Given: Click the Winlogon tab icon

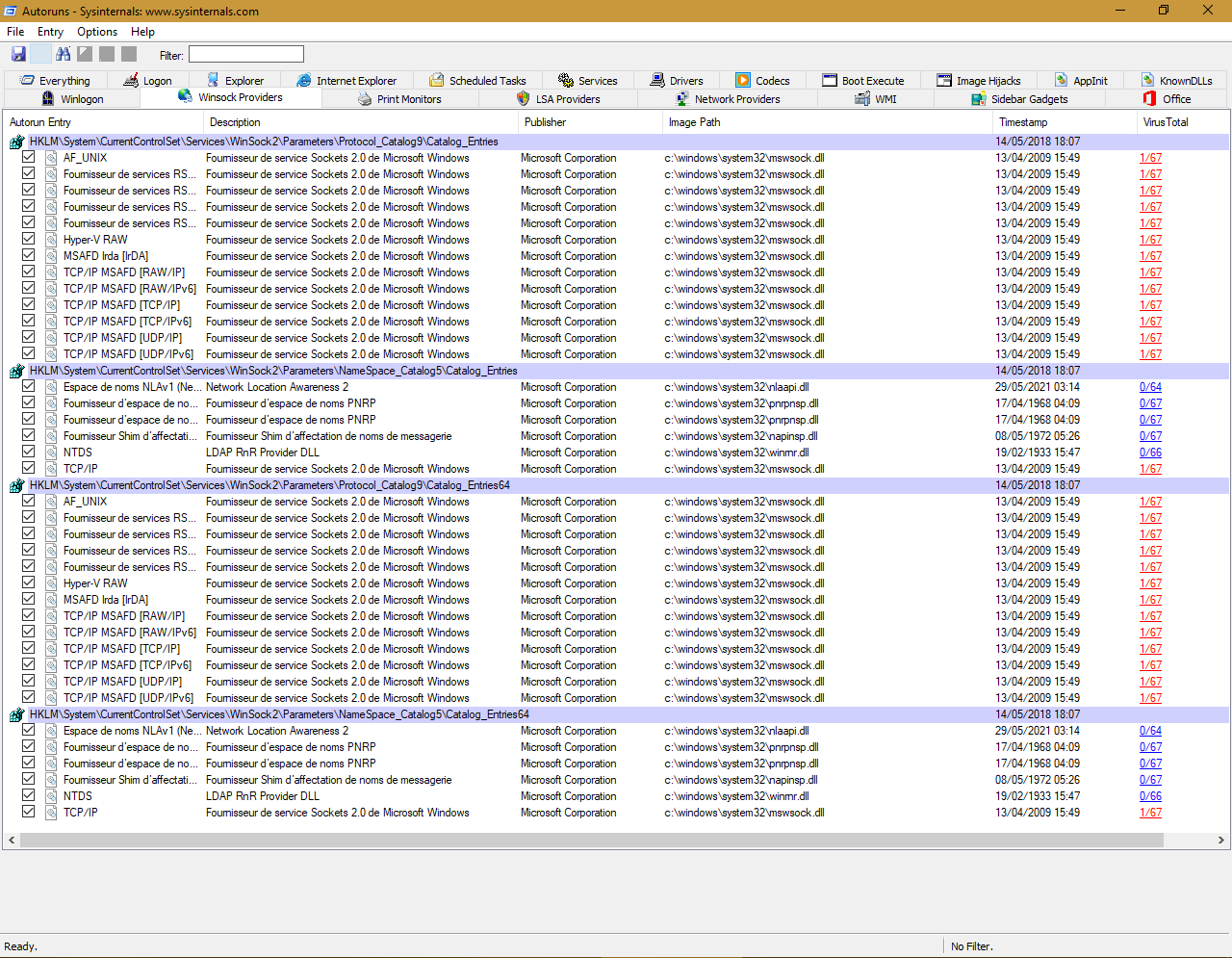Looking at the screenshot, I should [x=48, y=98].
